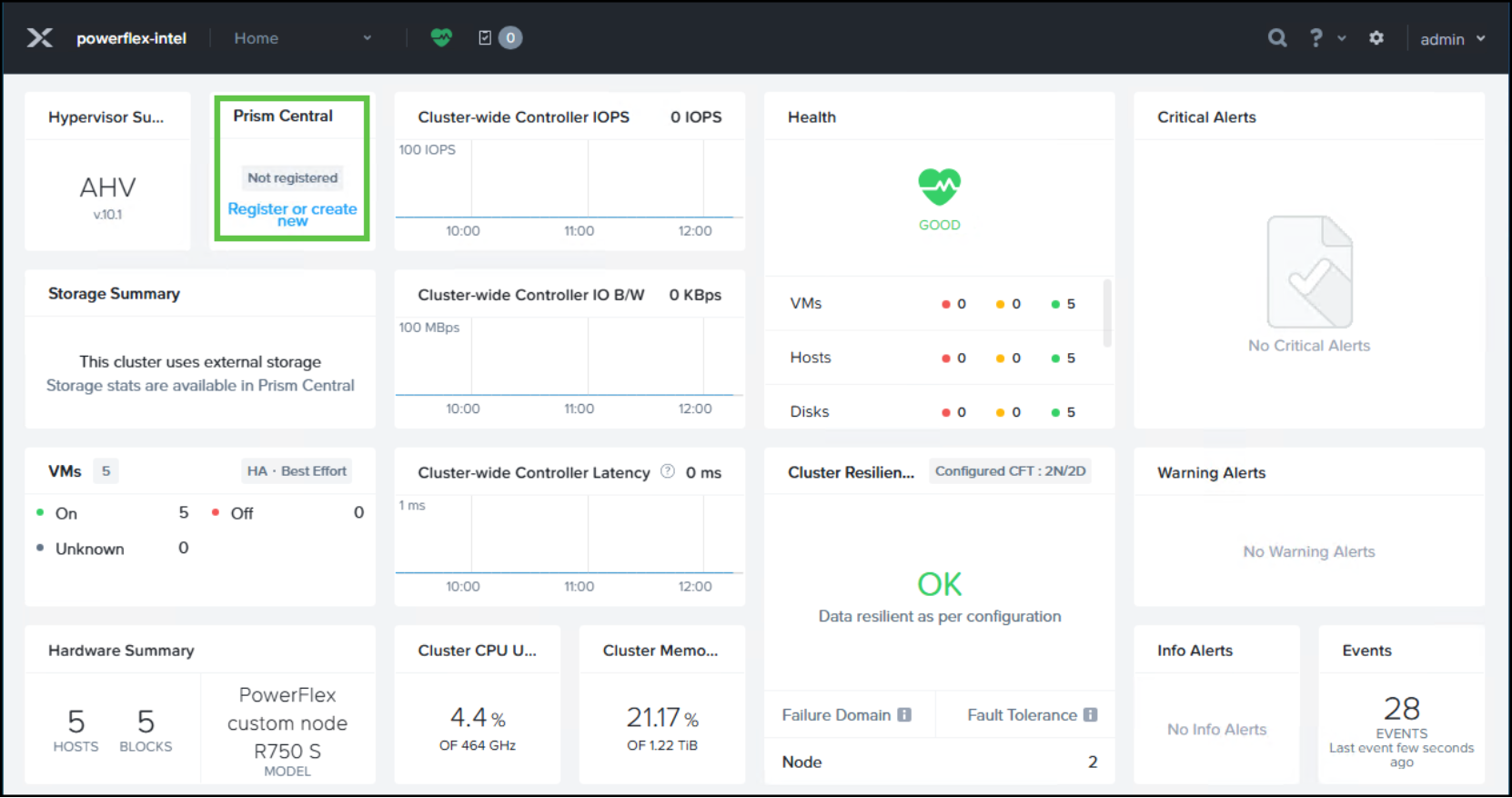1512x798 pixels.
Task: Click the VMs row in Health widget
Action: [x=933, y=304]
